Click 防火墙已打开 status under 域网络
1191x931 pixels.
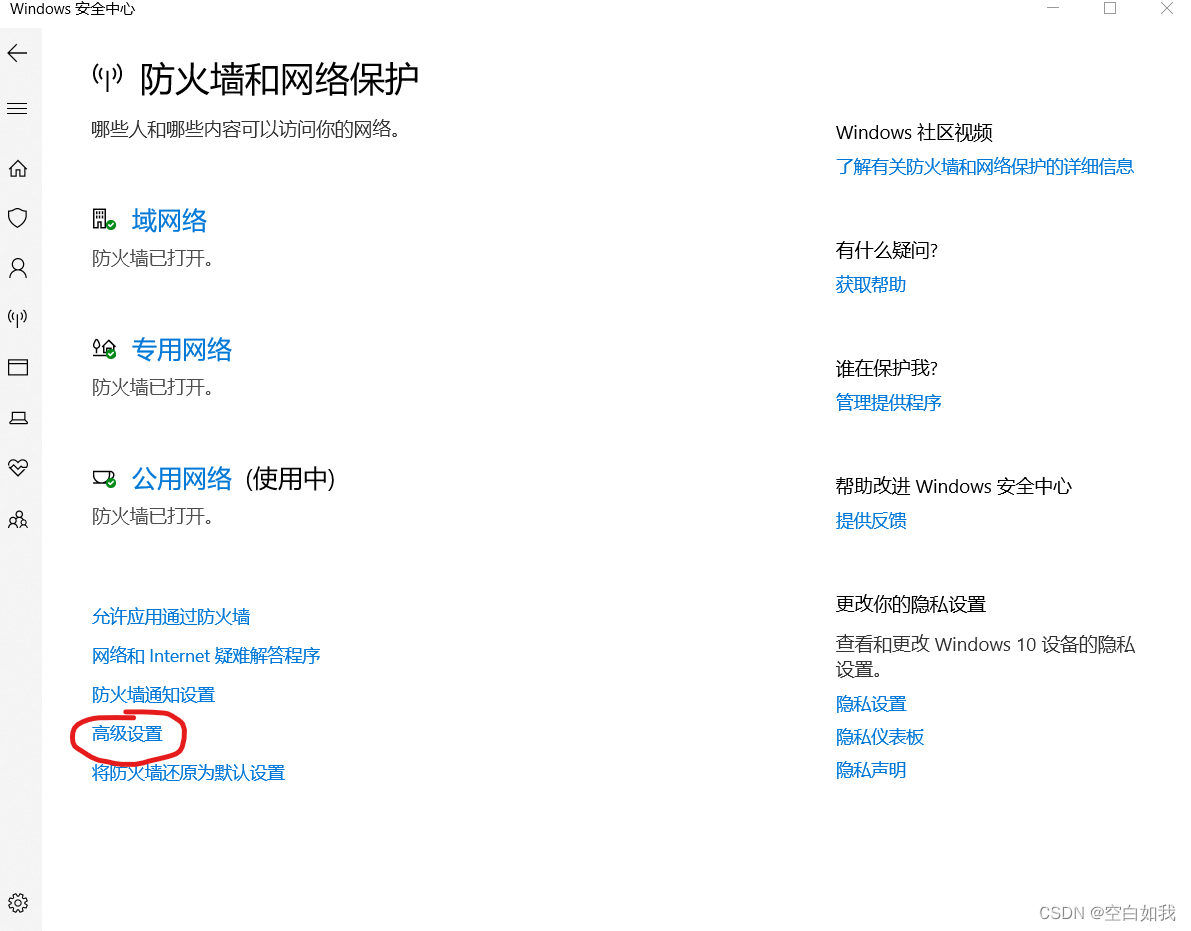(152, 259)
